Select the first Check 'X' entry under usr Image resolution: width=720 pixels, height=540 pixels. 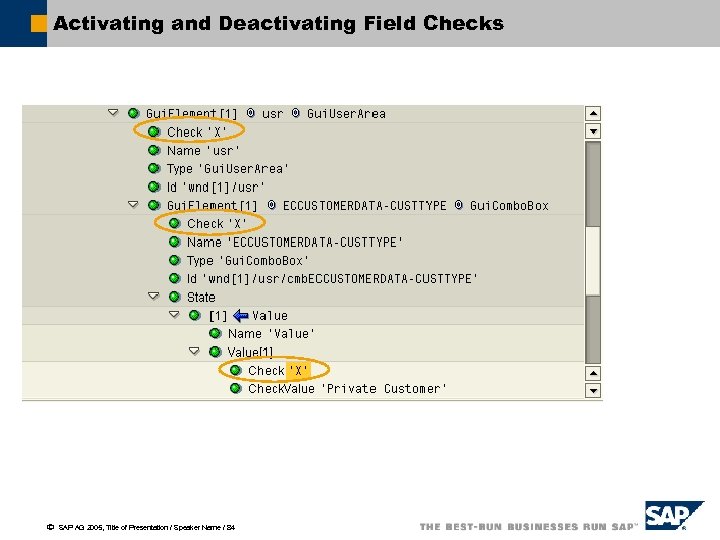197,132
